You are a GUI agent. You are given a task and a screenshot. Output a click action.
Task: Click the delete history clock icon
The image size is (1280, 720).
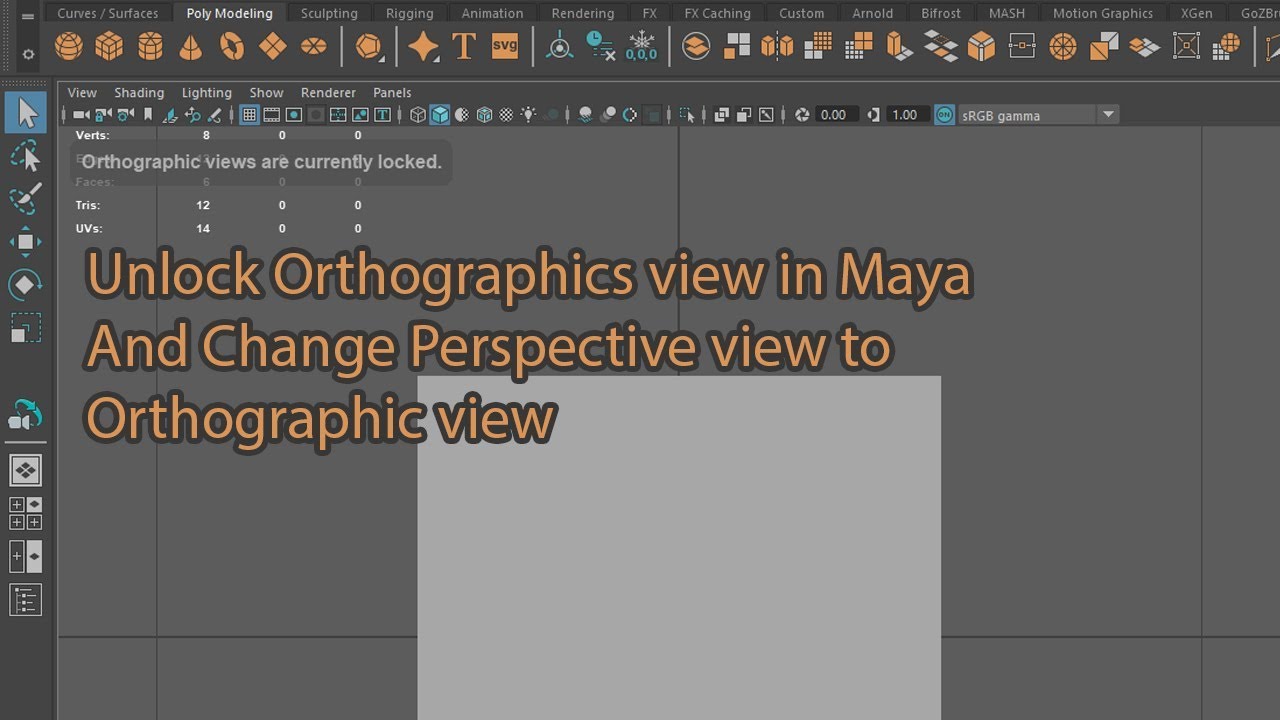pyautogui.click(x=600, y=46)
